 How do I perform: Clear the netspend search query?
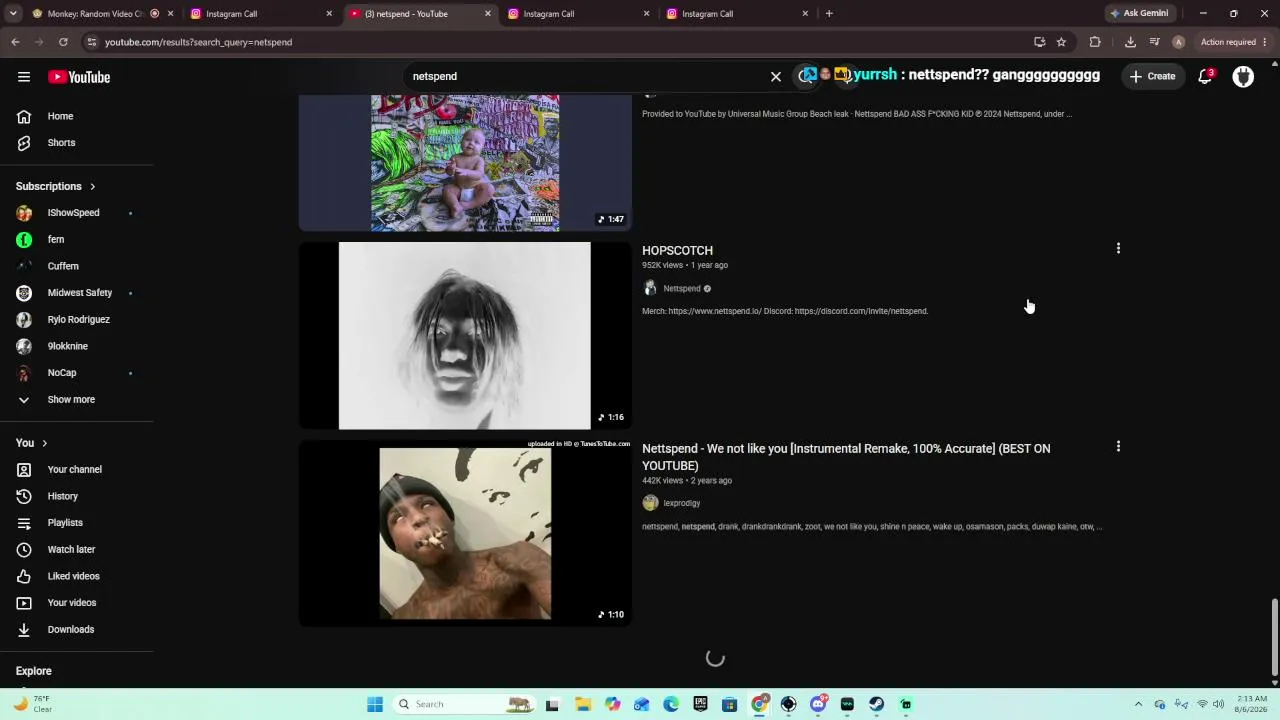coord(776,76)
